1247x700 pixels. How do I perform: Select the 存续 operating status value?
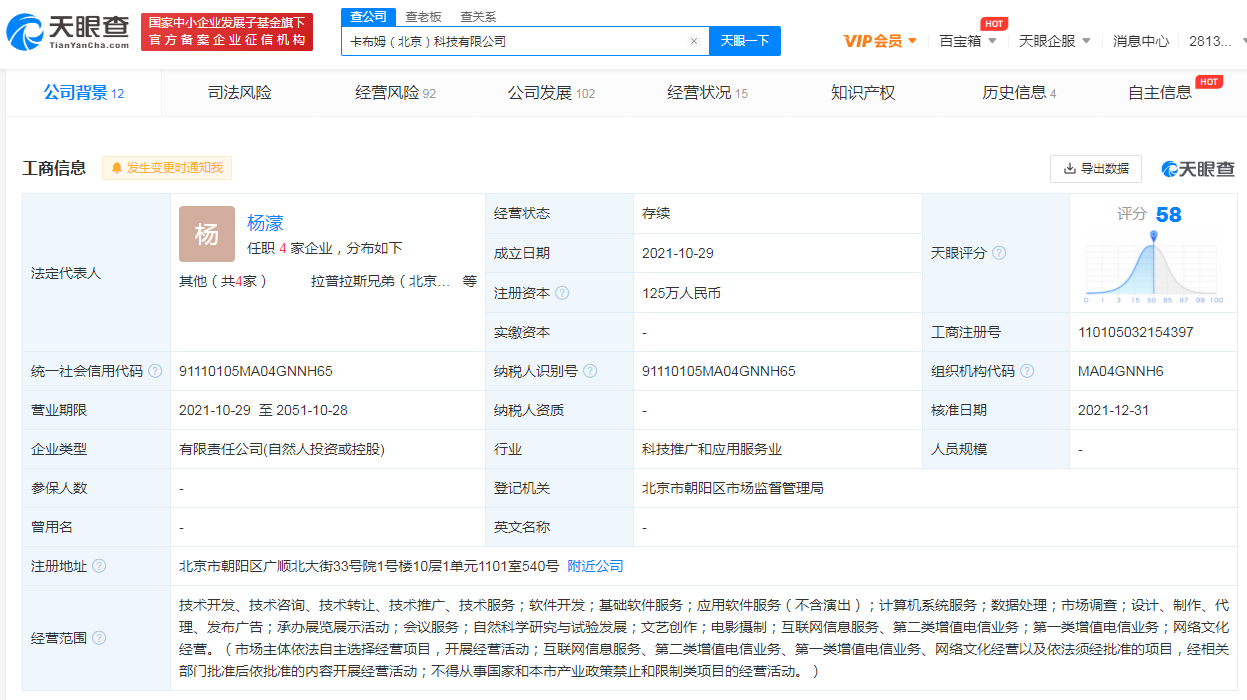[x=656, y=214]
